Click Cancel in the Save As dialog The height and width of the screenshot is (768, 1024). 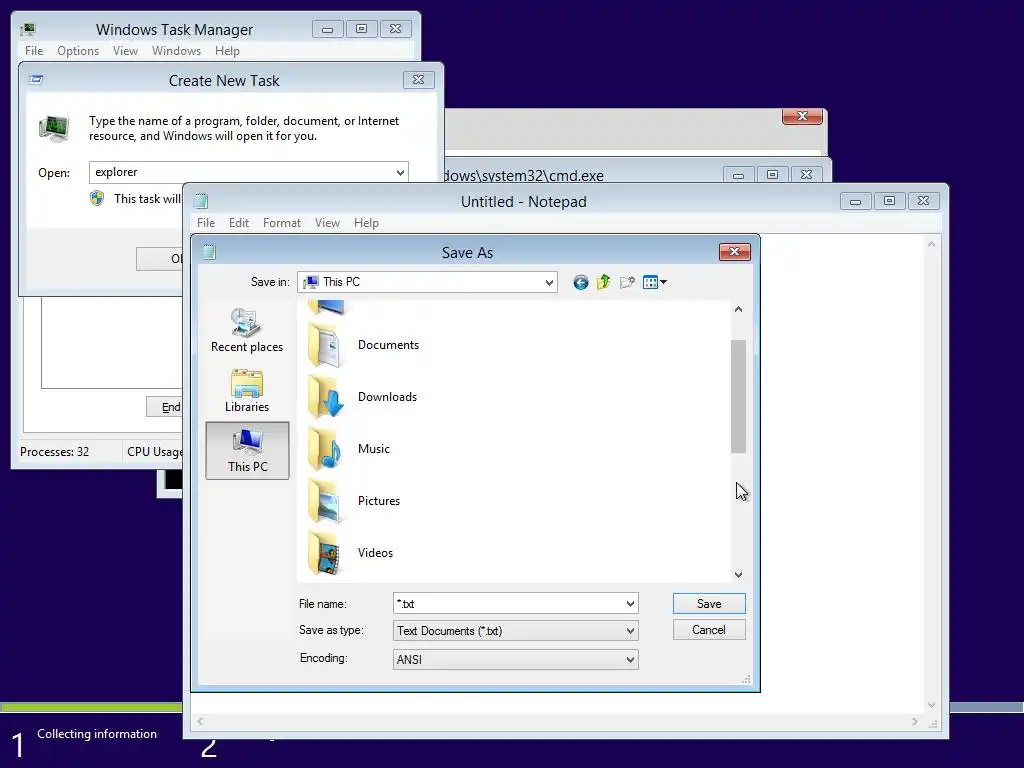(x=709, y=630)
